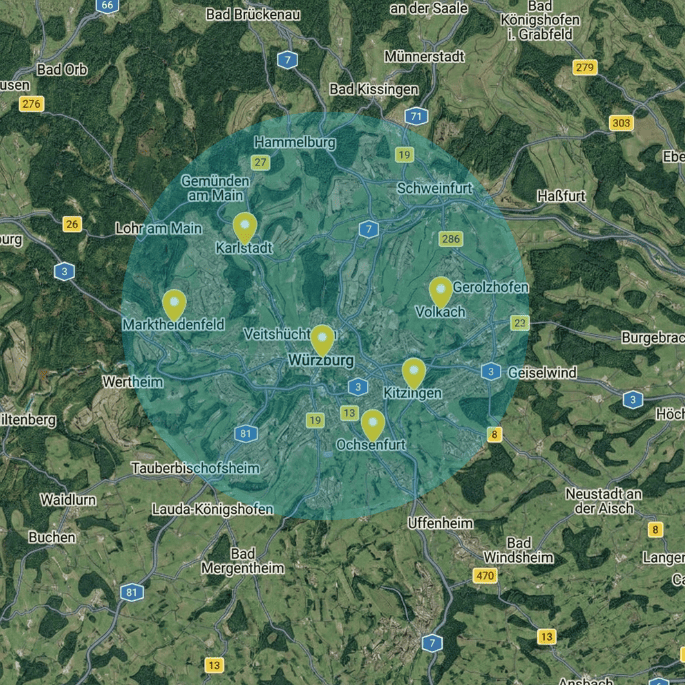Click the 8 road sign near Kitzingen area

495,434
